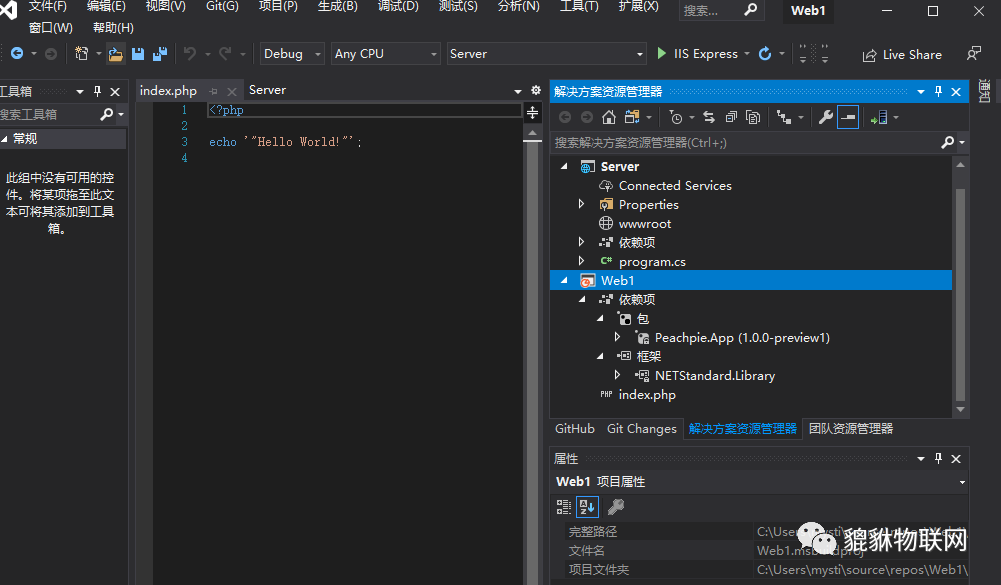1001x585 pixels.
Task: Click the Solution Explorer vertical scrollbar thumb
Action: 960,294
